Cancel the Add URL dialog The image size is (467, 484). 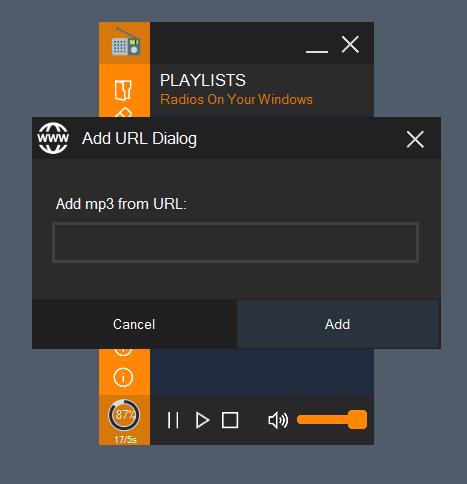[134, 324]
